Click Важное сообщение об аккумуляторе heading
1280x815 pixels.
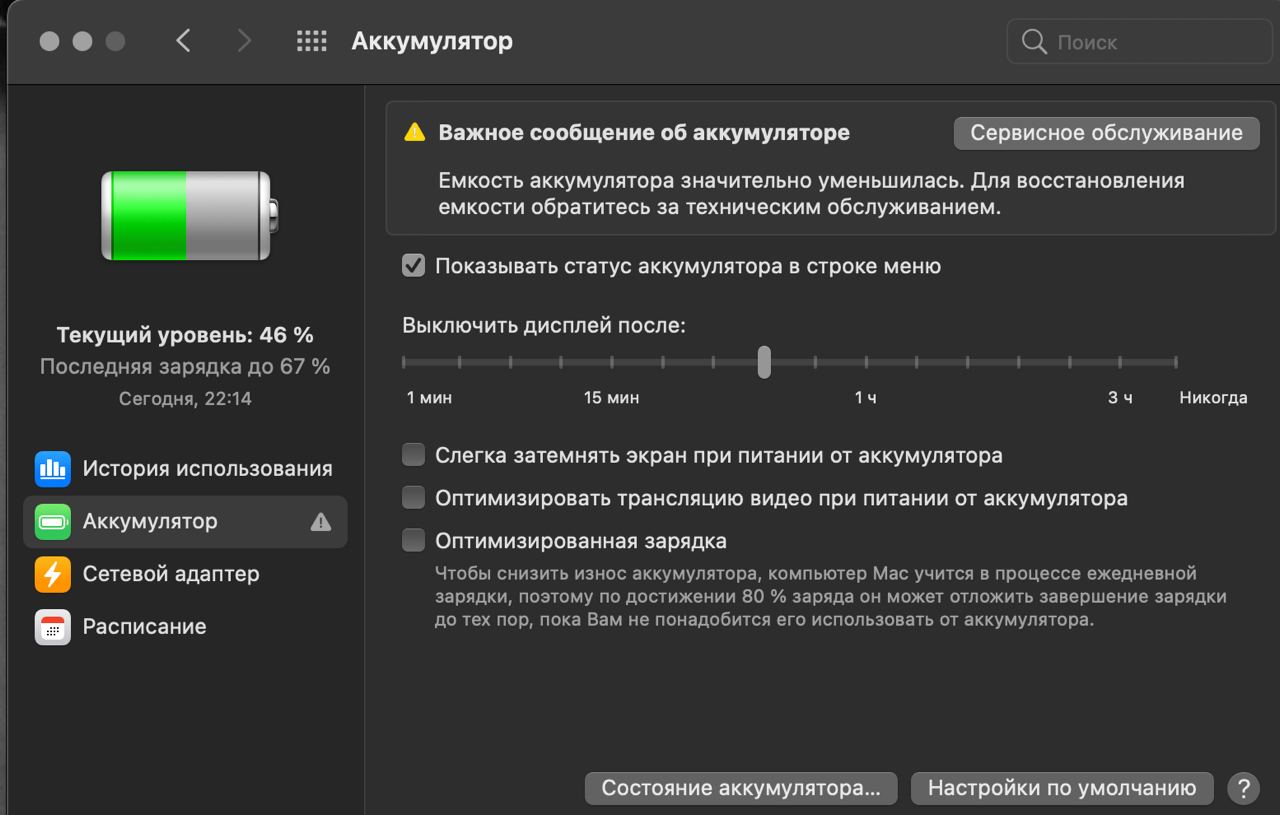[x=644, y=132]
